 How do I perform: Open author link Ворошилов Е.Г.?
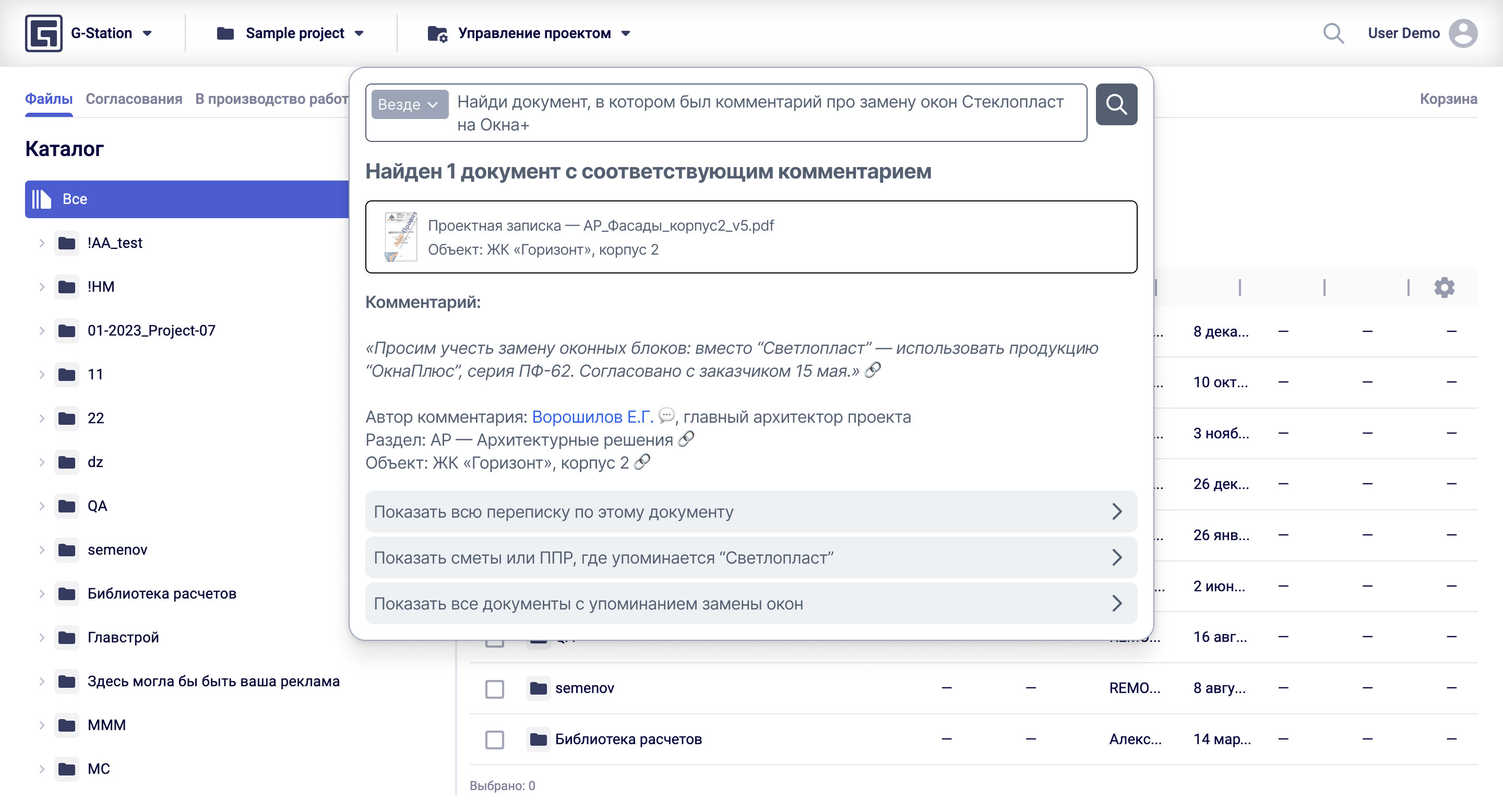[592, 416]
